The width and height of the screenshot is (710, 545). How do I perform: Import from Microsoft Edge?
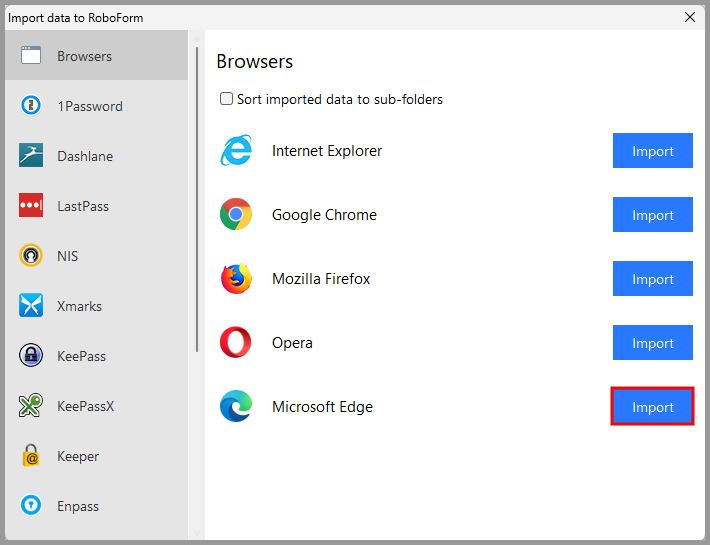(x=652, y=407)
